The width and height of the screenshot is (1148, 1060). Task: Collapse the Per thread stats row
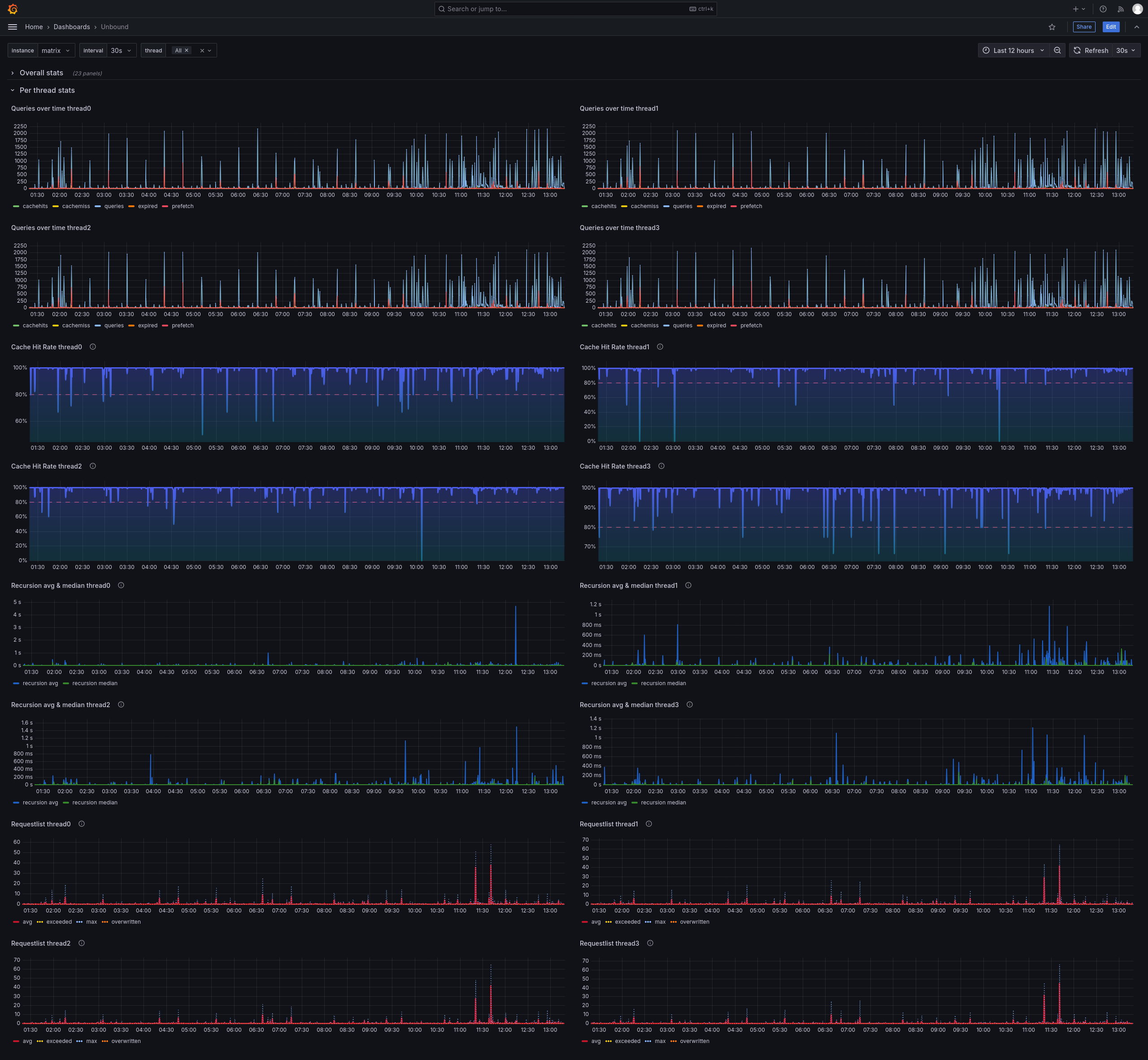tap(47, 90)
